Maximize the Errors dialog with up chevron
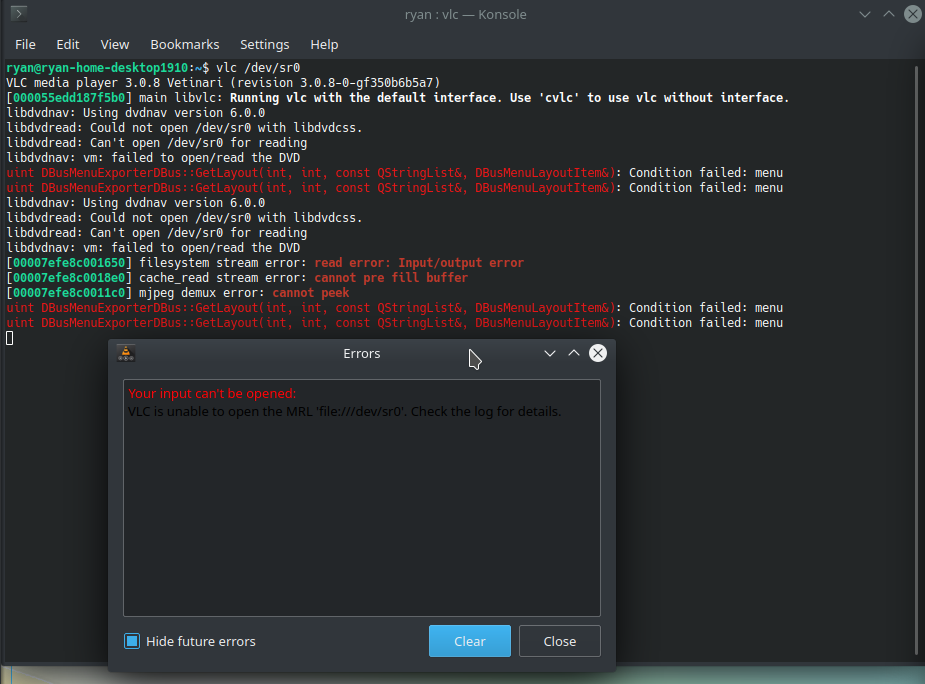 pos(574,353)
